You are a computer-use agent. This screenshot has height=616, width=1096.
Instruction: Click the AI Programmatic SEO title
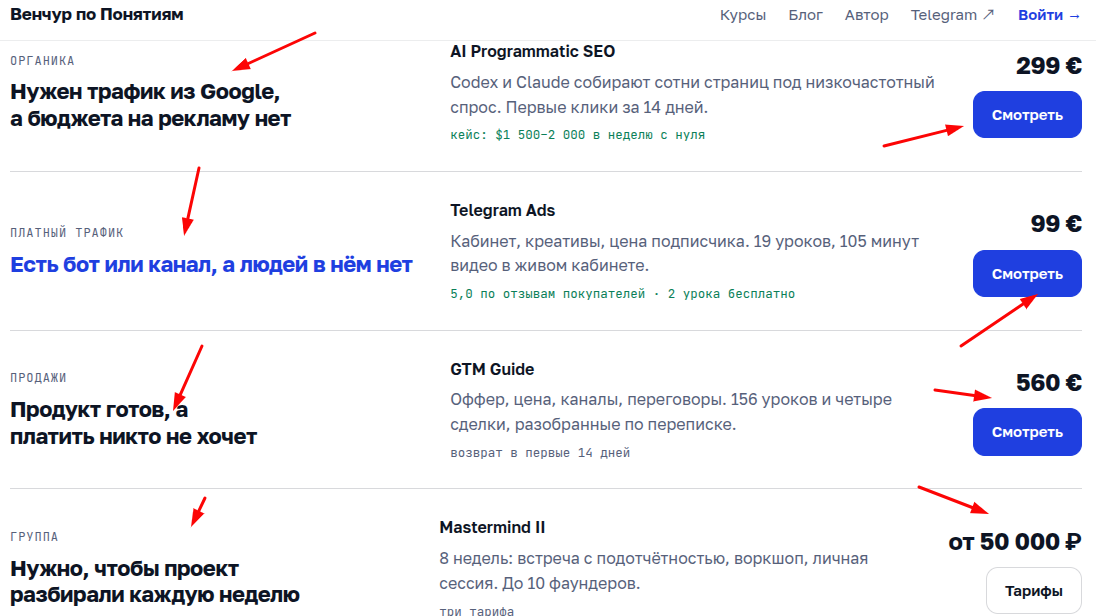[x=533, y=52]
